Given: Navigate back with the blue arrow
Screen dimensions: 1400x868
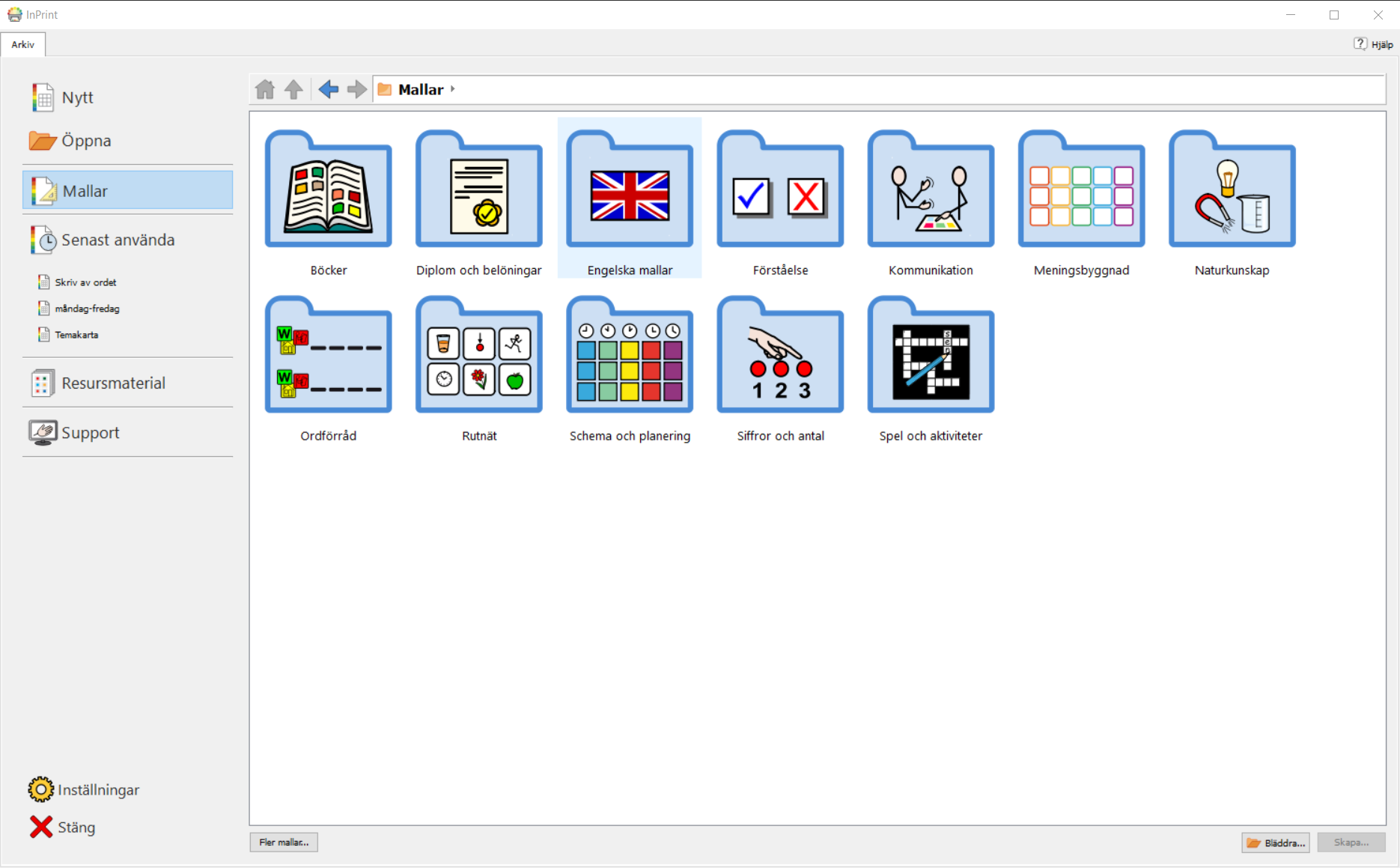Looking at the screenshot, I should coord(328,90).
